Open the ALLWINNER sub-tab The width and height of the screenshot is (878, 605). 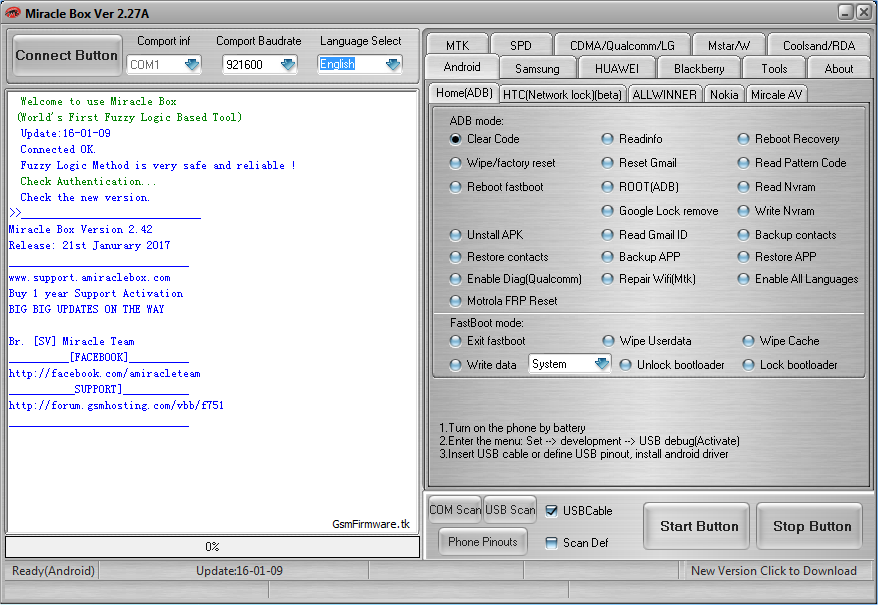(x=664, y=95)
